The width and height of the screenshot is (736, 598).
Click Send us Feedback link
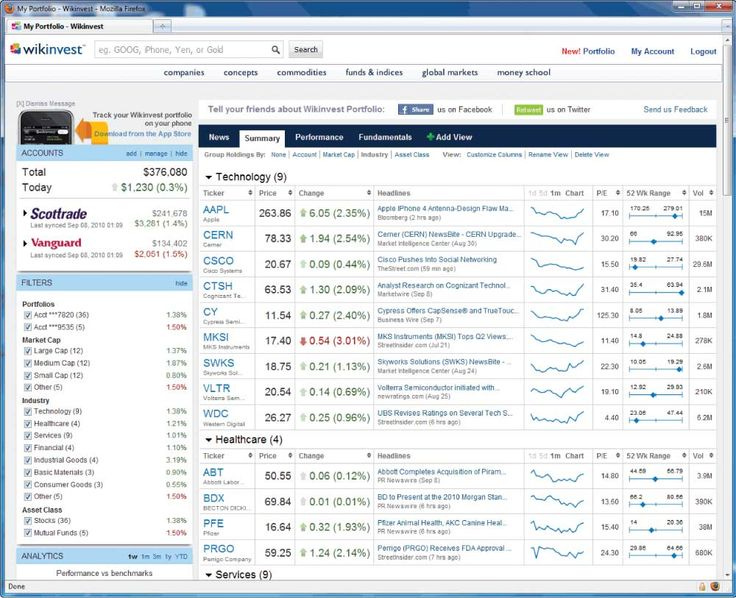(675, 109)
